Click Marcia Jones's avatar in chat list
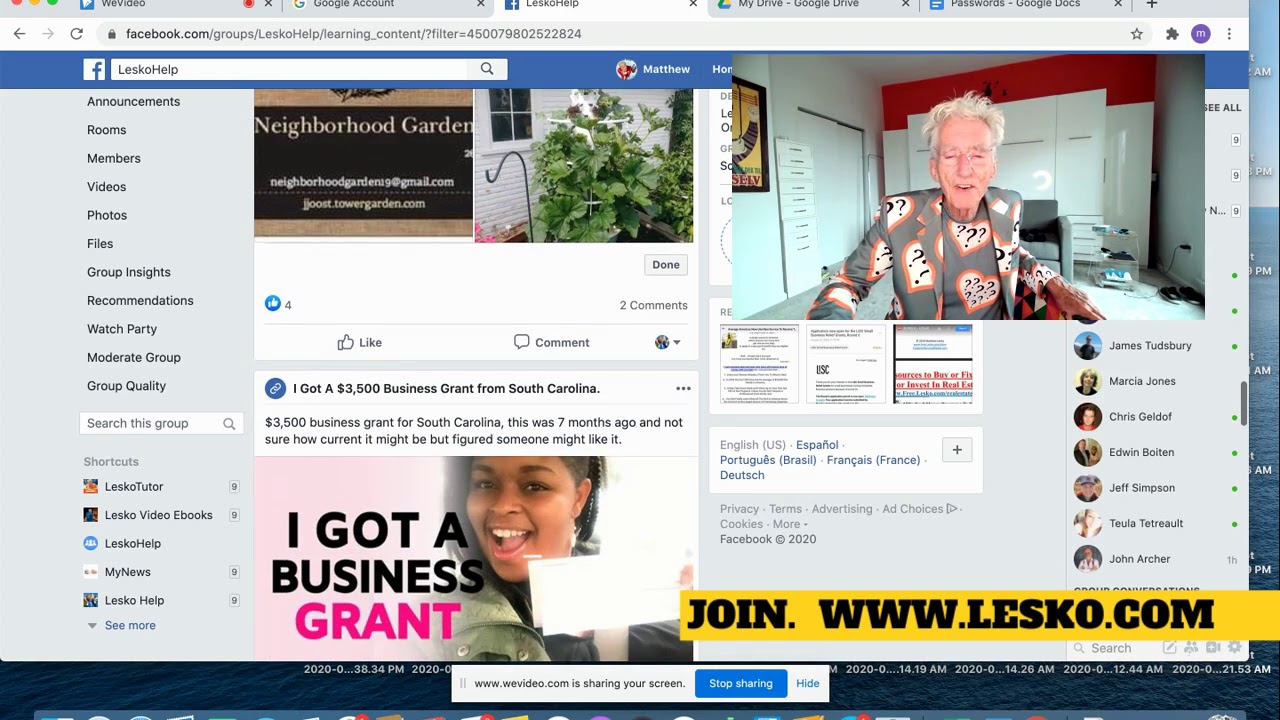 (1088, 381)
